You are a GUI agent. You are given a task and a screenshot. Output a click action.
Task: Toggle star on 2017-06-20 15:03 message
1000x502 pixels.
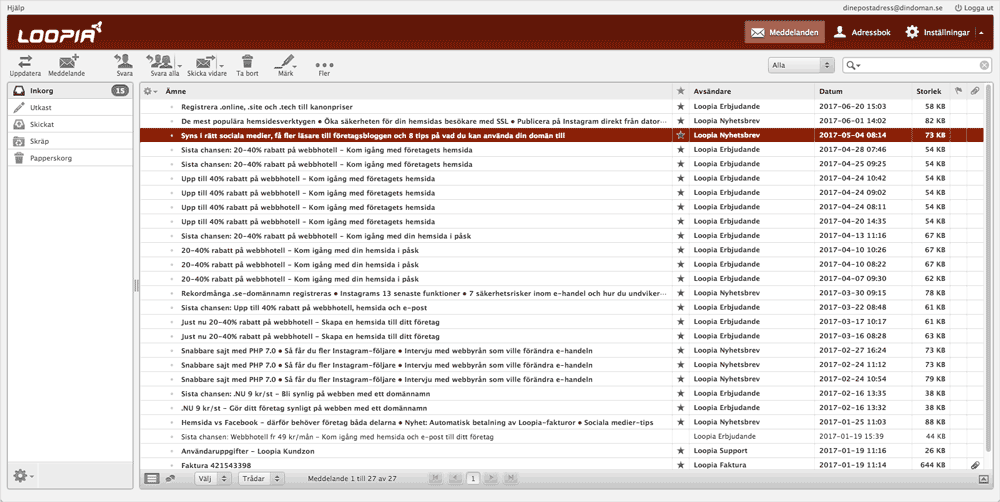click(x=680, y=107)
